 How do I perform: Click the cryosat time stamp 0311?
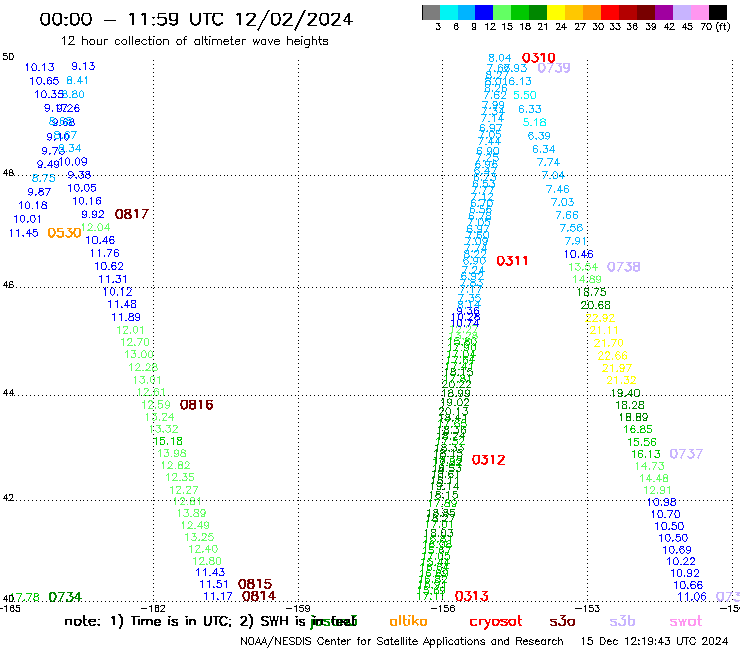tap(512, 261)
